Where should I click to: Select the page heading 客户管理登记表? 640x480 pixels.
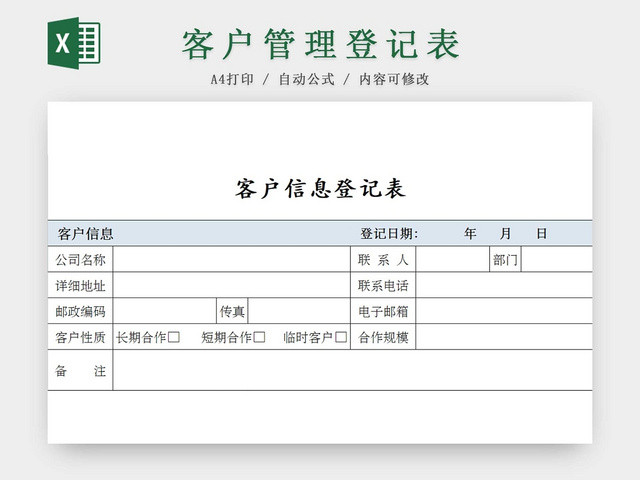(321, 44)
